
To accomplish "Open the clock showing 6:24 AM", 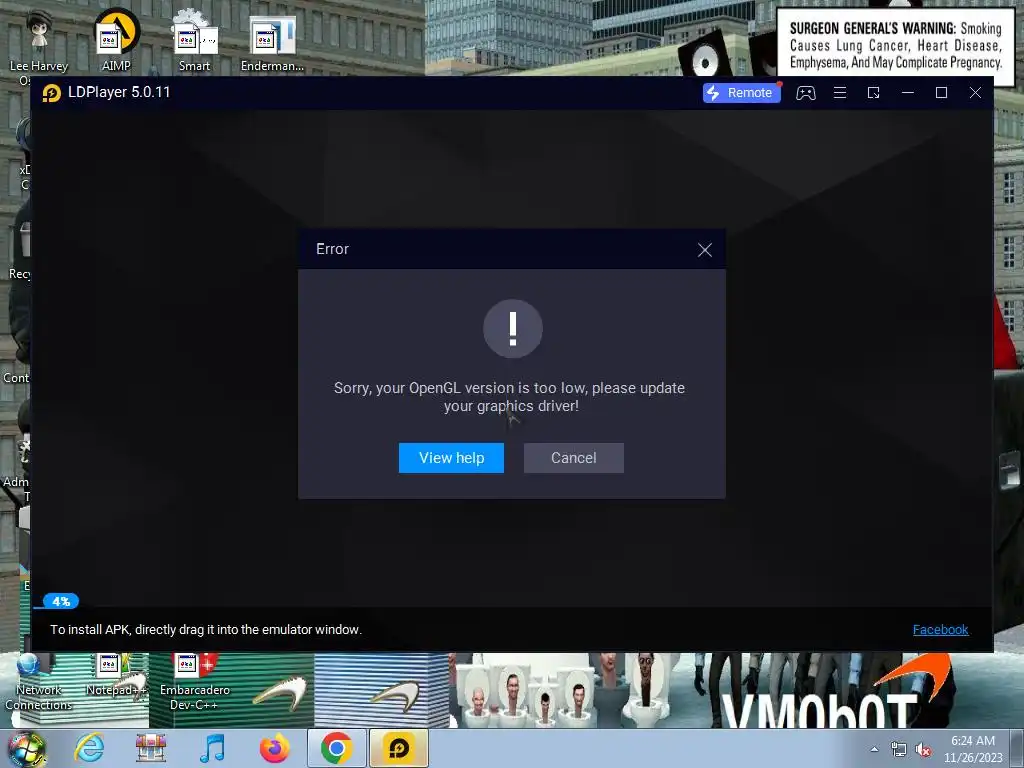I will [973, 749].
